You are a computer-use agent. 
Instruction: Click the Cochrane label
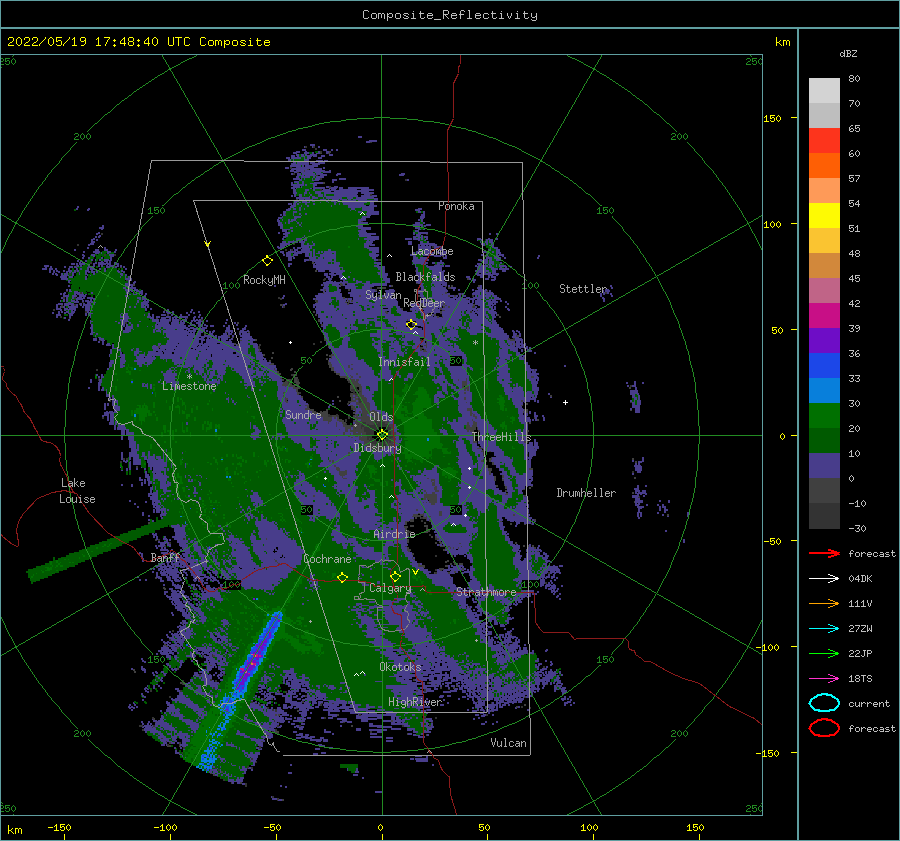[x=327, y=559]
